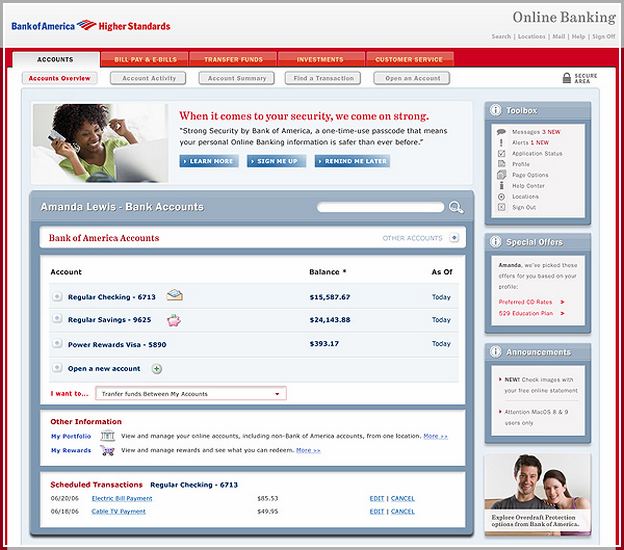Click the search magnifier icon beside Amanda Lewis

pyautogui.click(x=456, y=207)
